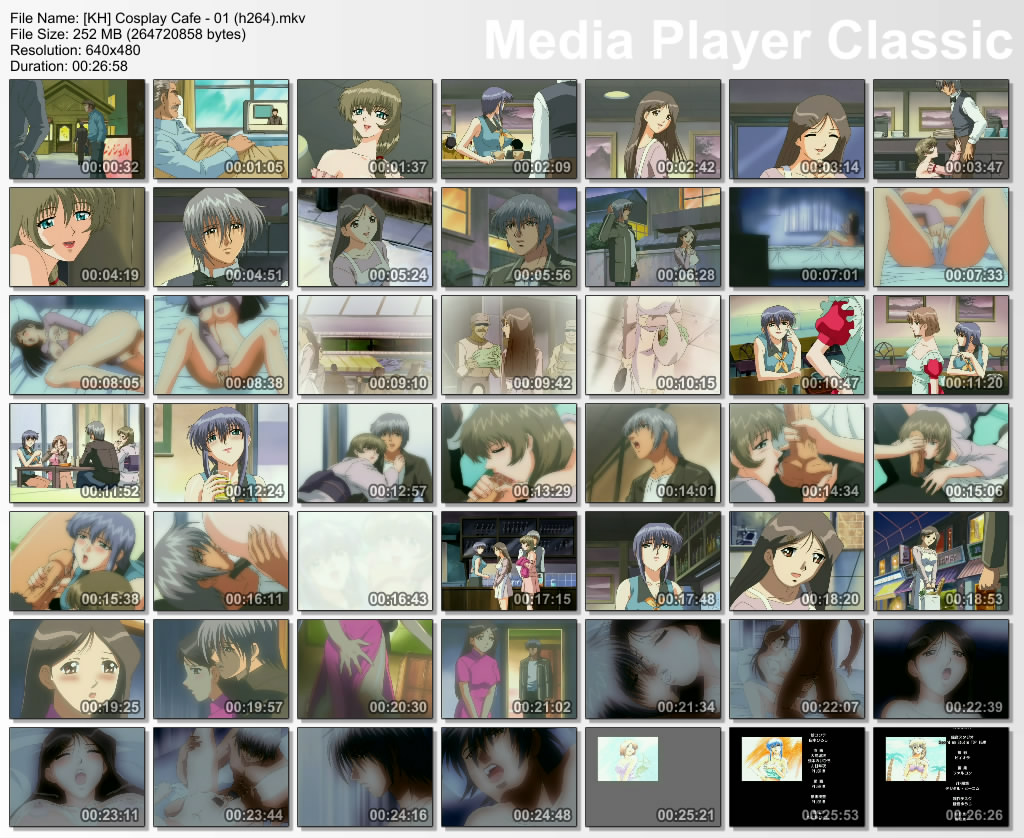Choose the black credits frame at 00:25:53

(797, 778)
